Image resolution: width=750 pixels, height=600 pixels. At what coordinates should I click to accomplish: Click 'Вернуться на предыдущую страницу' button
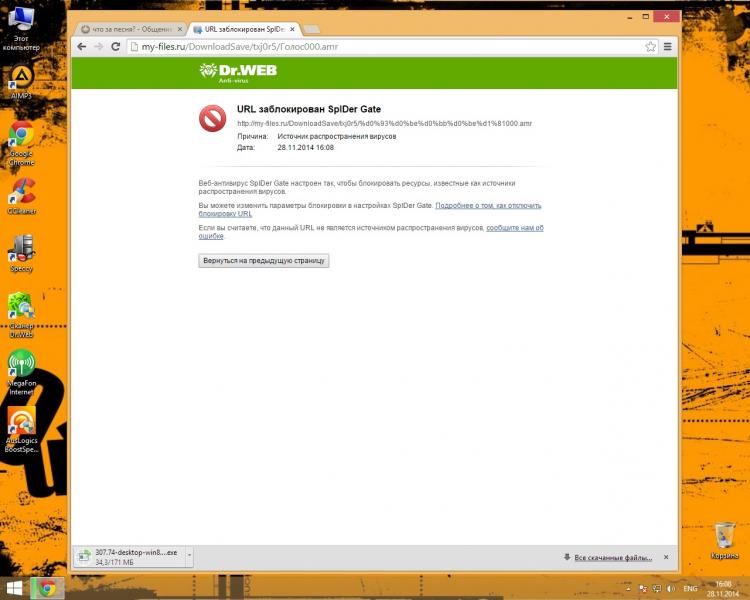pyautogui.click(x=264, y=261)
